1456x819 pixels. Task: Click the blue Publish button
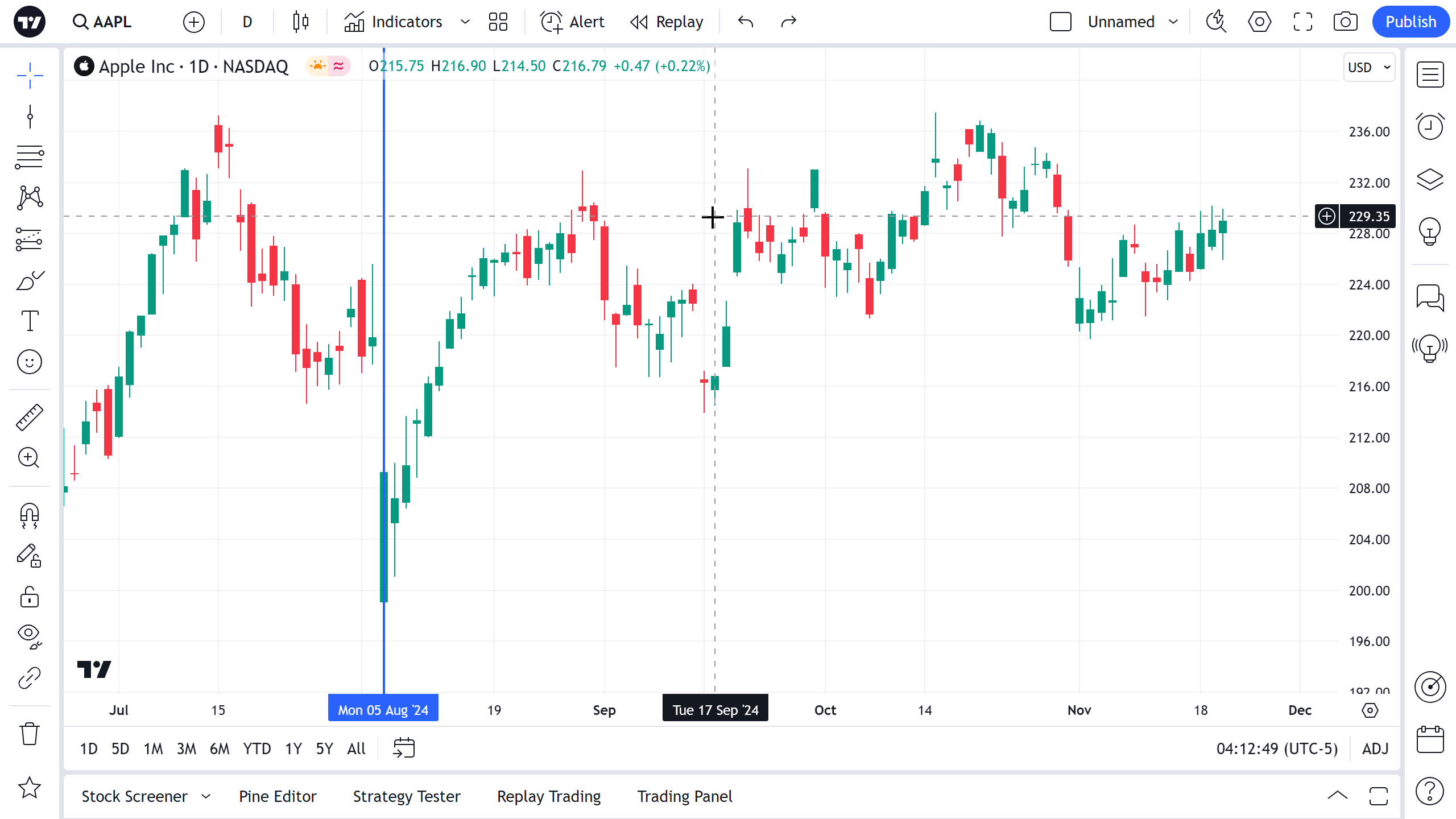coord(1410,22)
